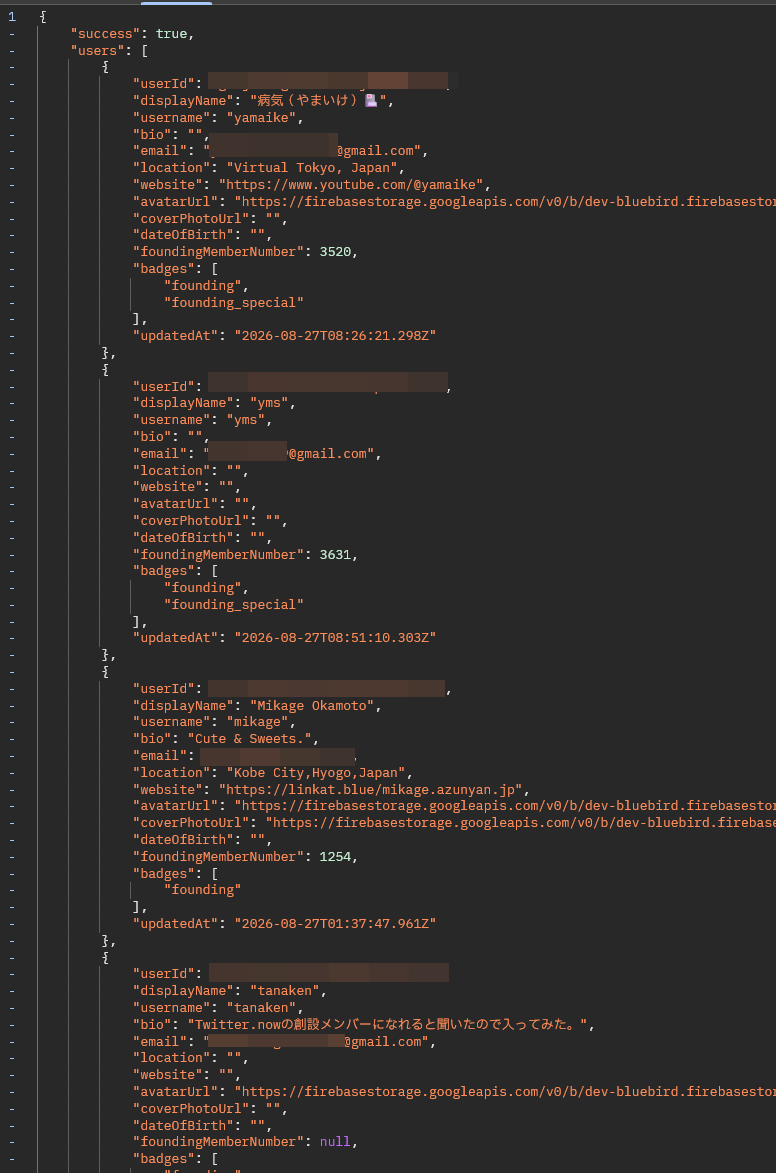Click coverPhotoUrl firebase link in Mikage block

(521, 823)
